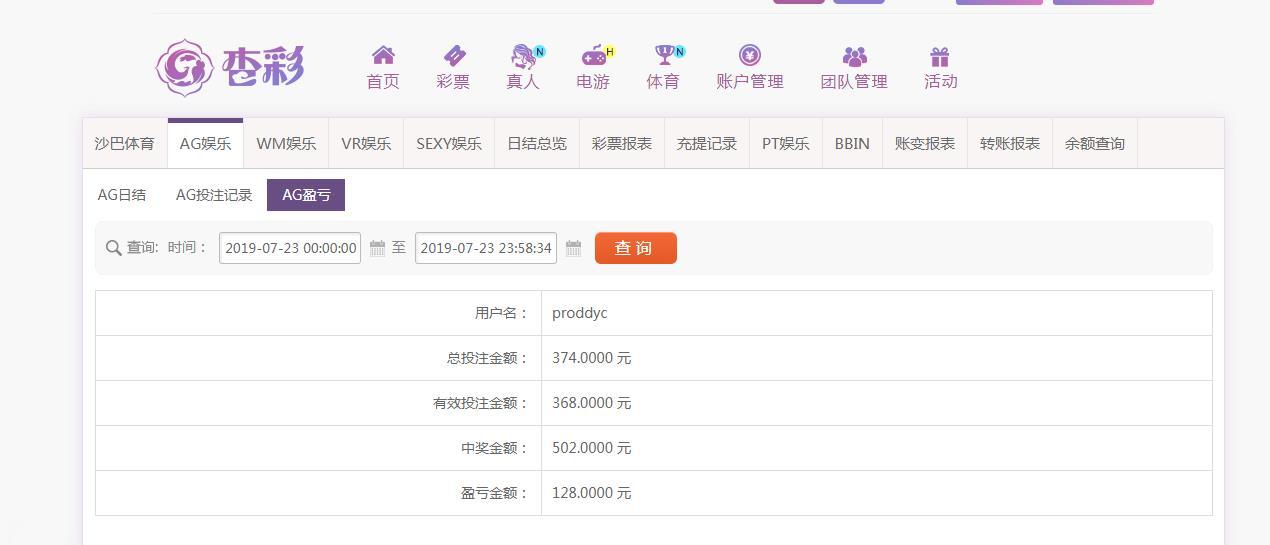Open the 真人 live dealer icon
The height and width of the screenshot is (545, 1270).
click(524, 55)
